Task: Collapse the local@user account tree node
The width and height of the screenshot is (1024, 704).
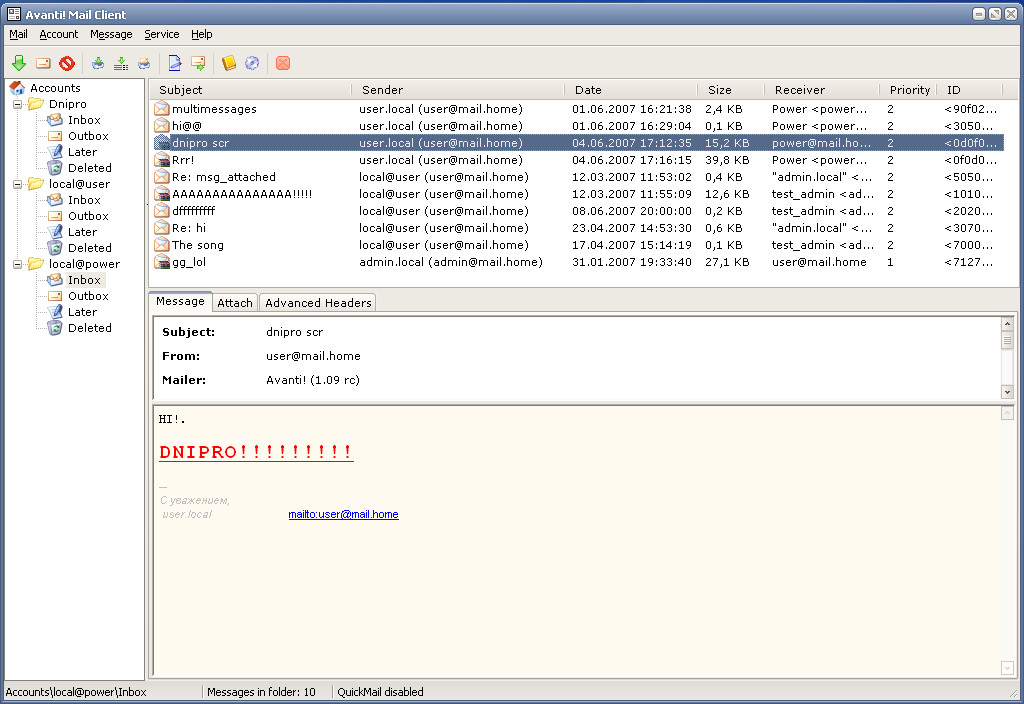Action: pyautogui.click(x=18, y=184)
